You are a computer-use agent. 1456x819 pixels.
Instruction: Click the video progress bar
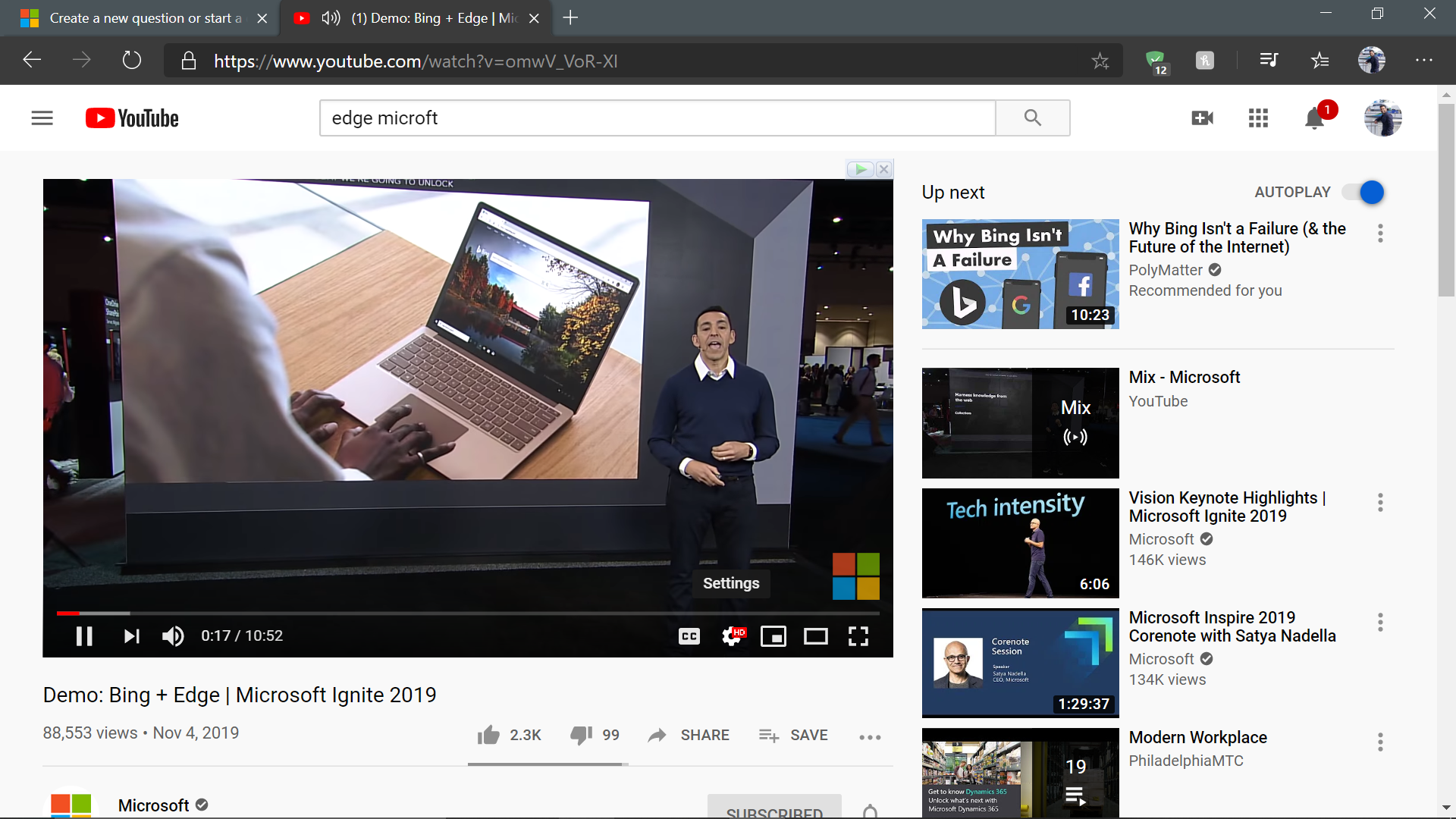(467, 613)
